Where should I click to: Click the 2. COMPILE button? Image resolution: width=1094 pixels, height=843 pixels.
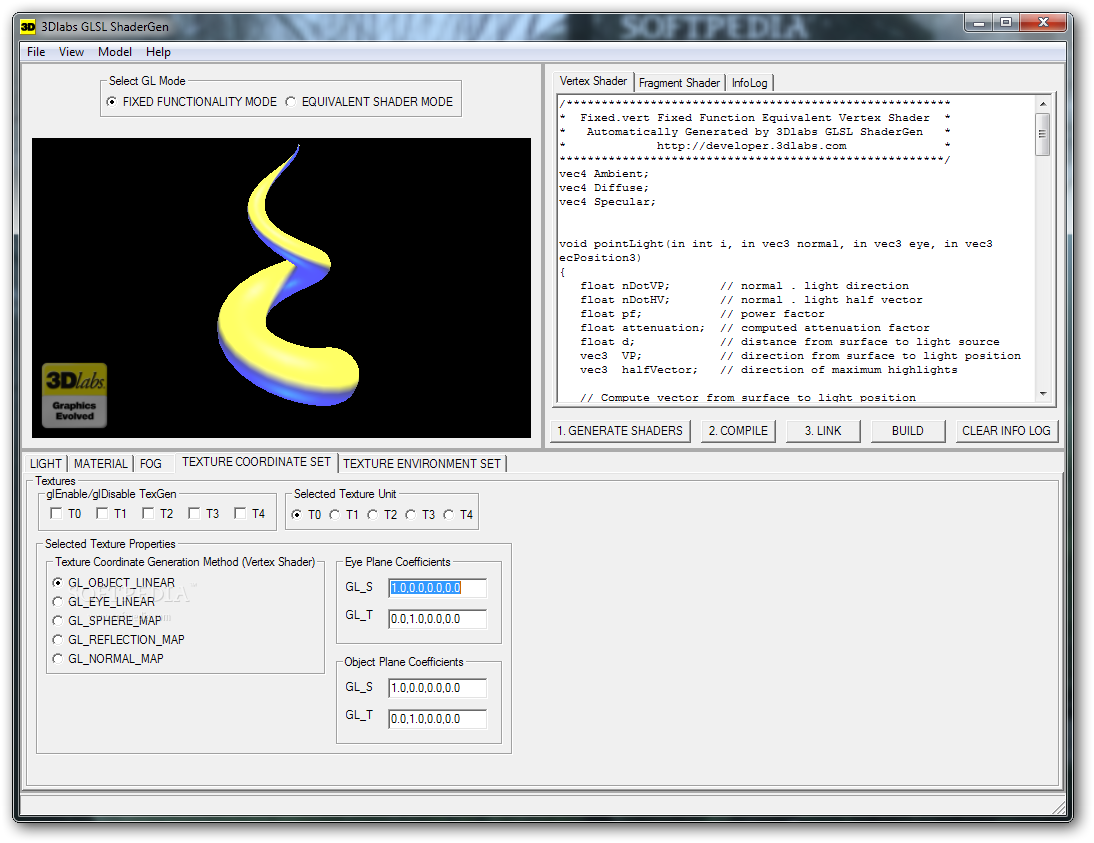coord(738,431)
